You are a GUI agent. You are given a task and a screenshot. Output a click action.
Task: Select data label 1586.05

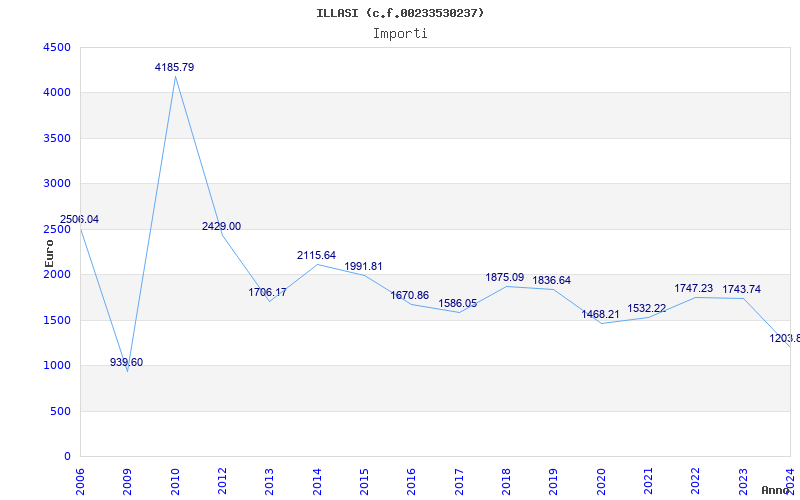(x=458, y=304)
